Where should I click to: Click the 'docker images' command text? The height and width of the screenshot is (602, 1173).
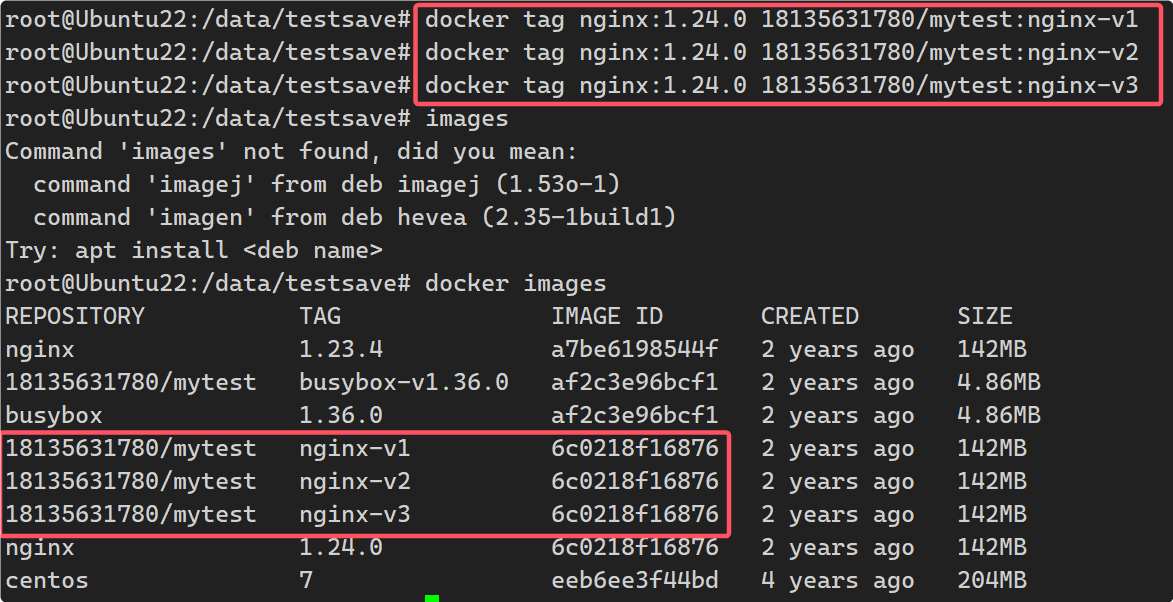515,283
